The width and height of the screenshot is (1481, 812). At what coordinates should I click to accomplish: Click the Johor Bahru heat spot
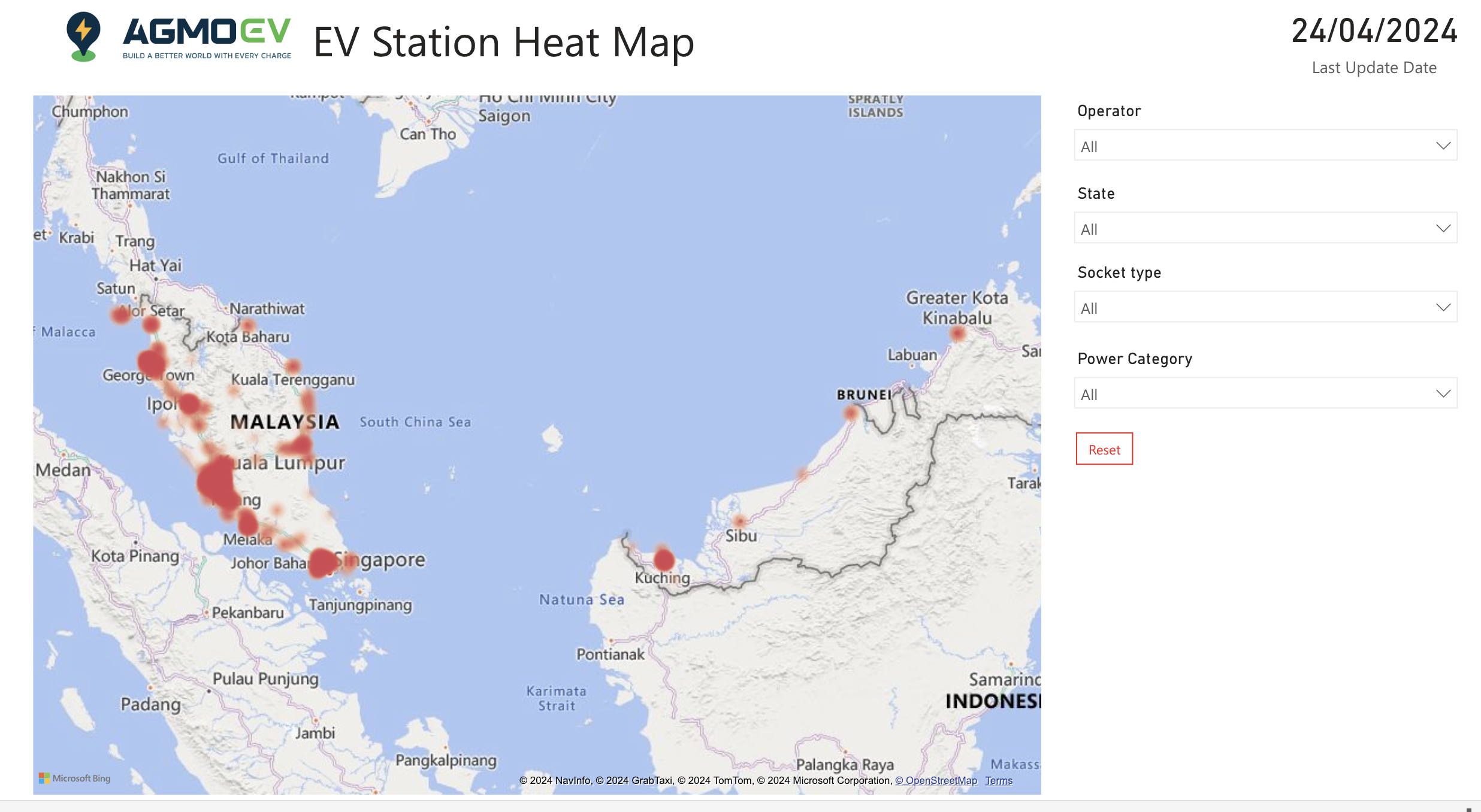coord(323,562)
